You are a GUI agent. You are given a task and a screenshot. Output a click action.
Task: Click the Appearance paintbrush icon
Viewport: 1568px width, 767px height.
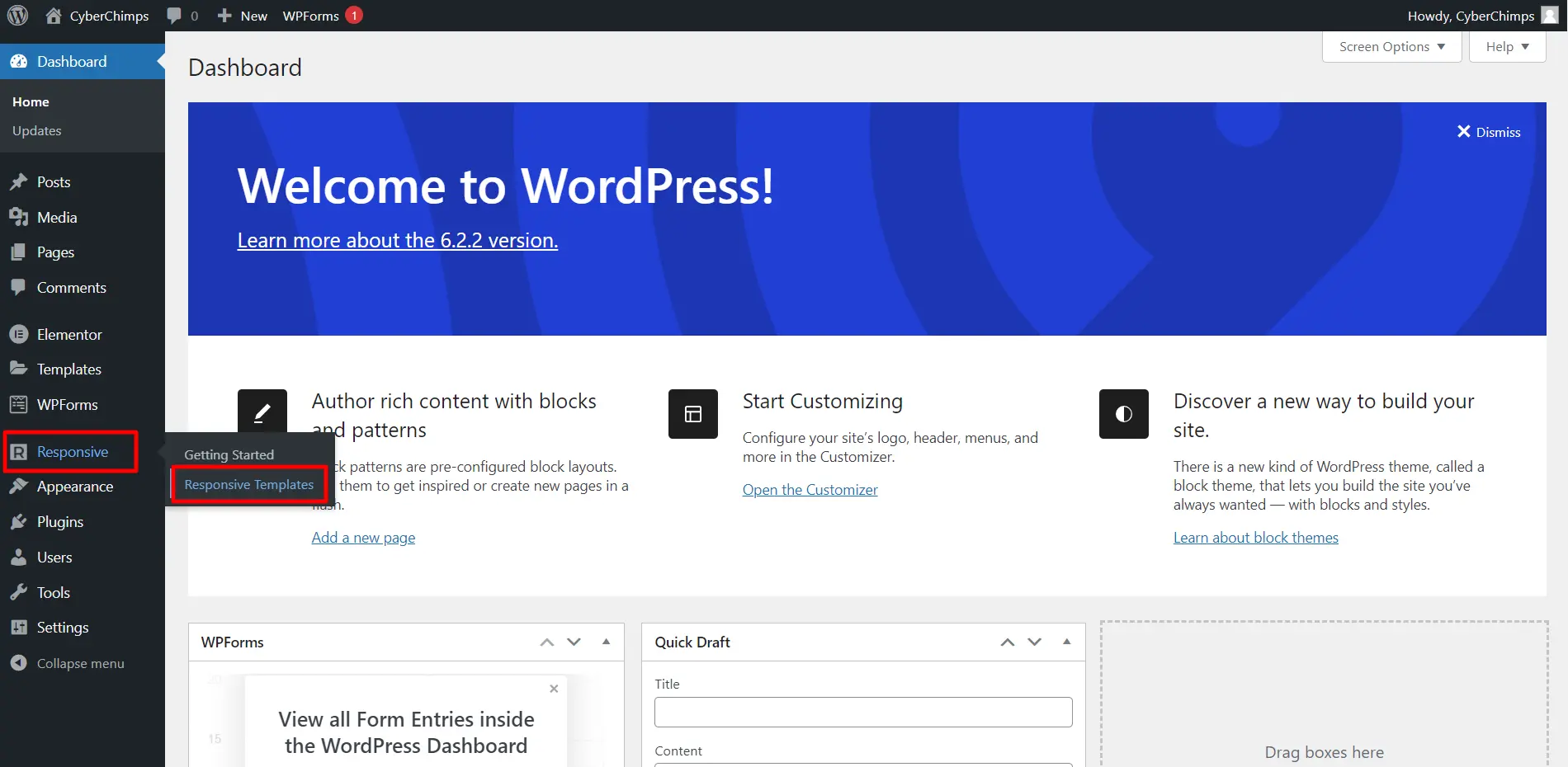coord(19,487)
